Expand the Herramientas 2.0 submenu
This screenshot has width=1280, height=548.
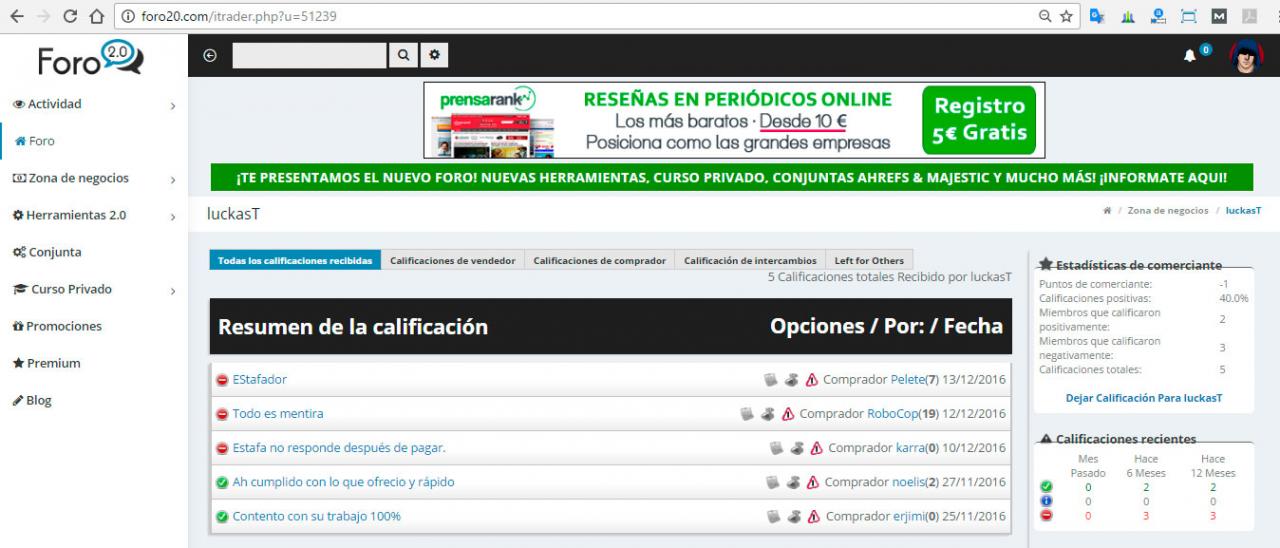tap(172, 216)
